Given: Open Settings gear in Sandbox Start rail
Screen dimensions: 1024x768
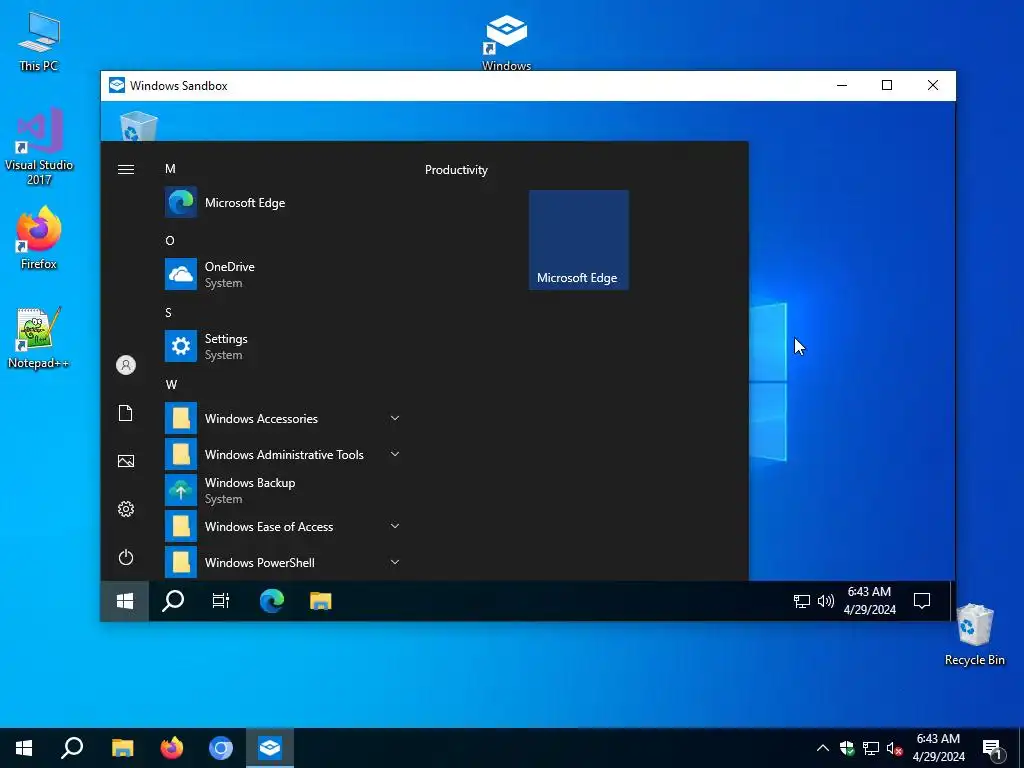Looking at the screenshot, I should [126, 509].
